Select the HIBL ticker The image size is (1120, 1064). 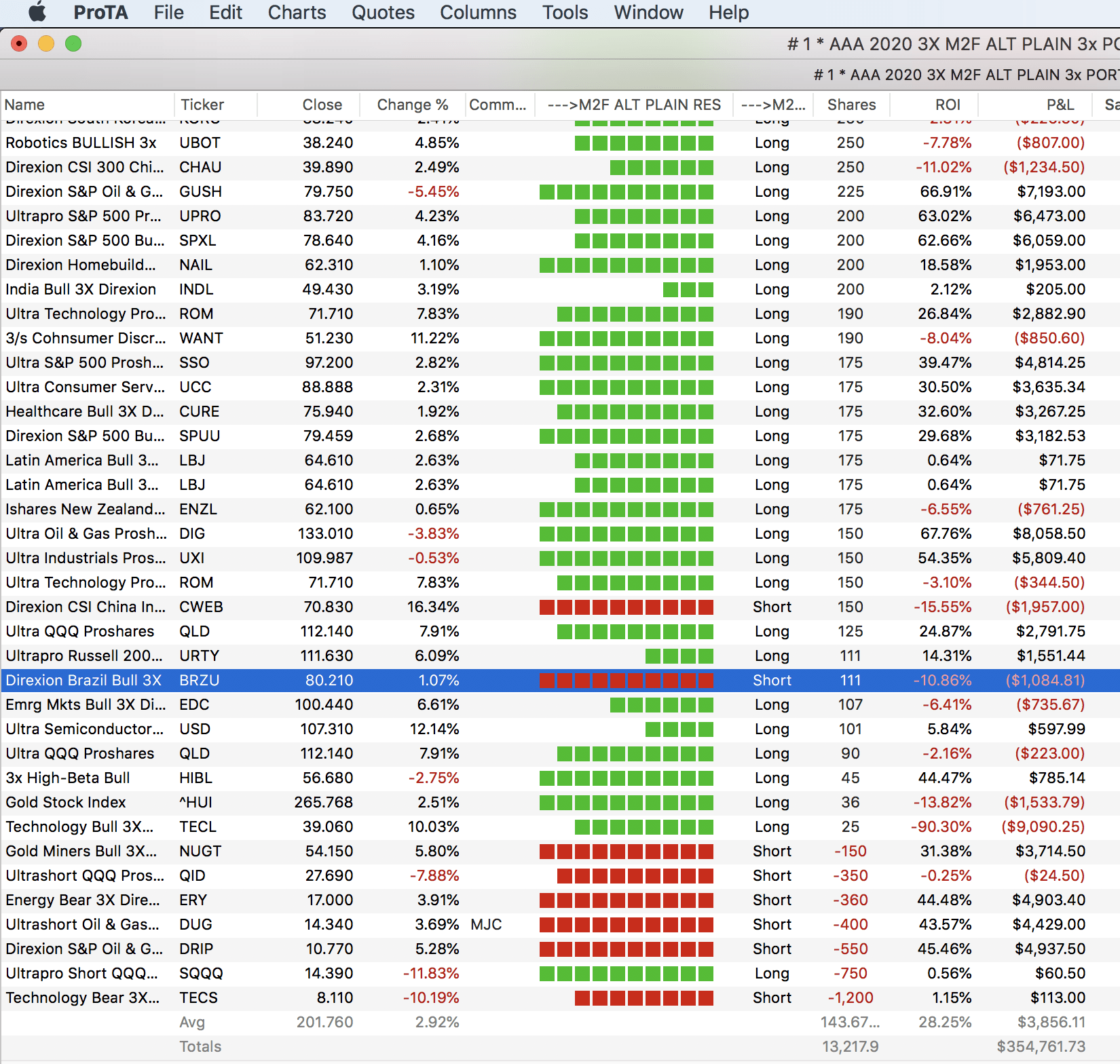pyautogui.click(x=195, y=778)
